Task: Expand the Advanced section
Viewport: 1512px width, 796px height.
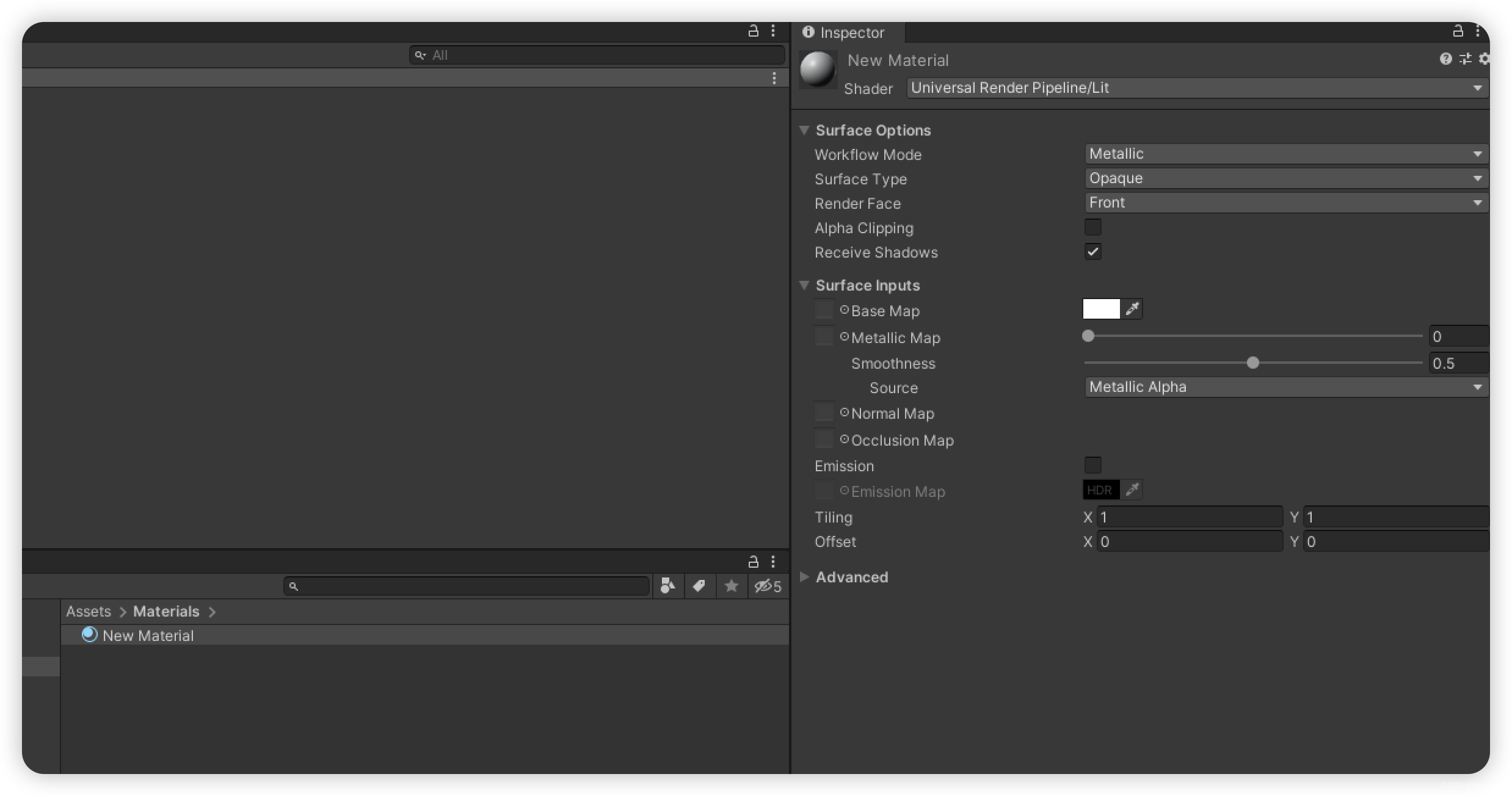Action: [x=805, y=577]
